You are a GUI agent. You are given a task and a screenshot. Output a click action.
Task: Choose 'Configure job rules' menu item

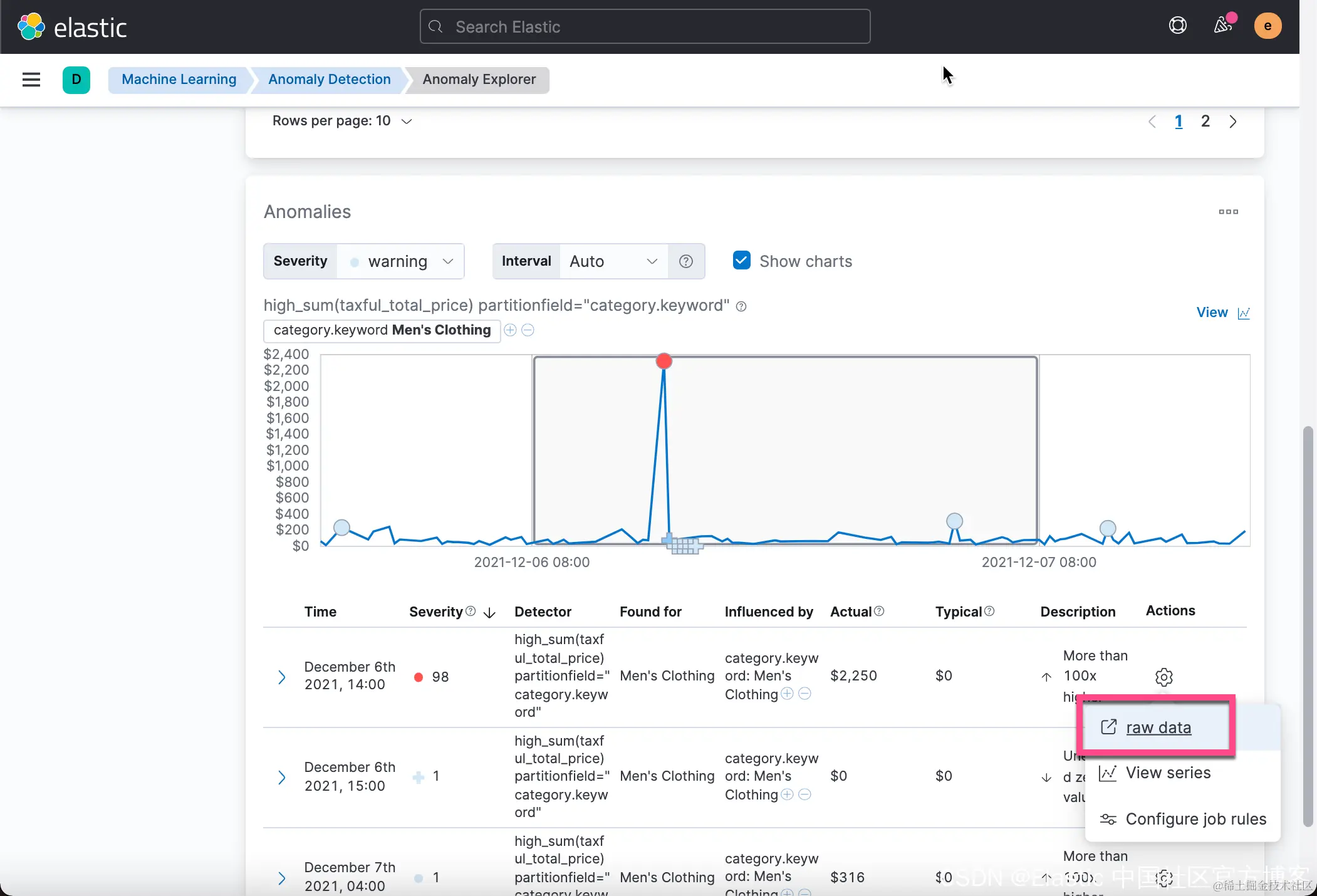click(1195, 820)
